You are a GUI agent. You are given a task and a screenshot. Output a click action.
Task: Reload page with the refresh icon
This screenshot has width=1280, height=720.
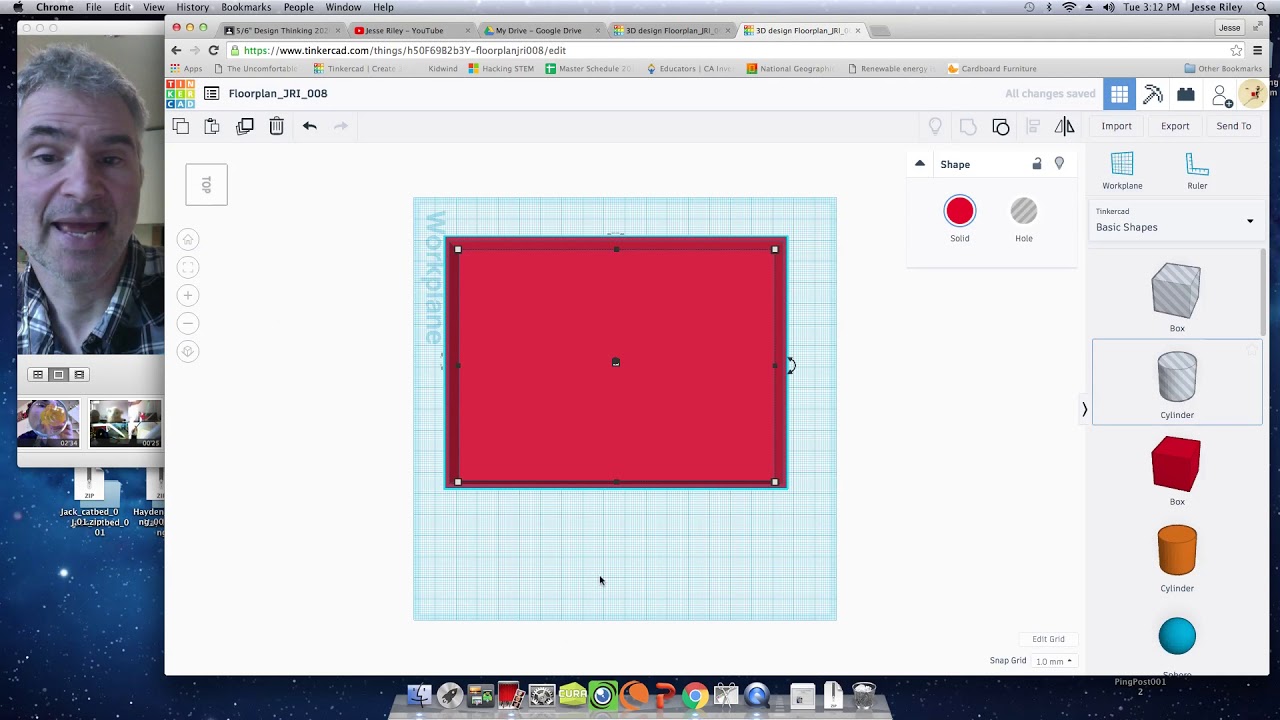(x=213, y=50)
